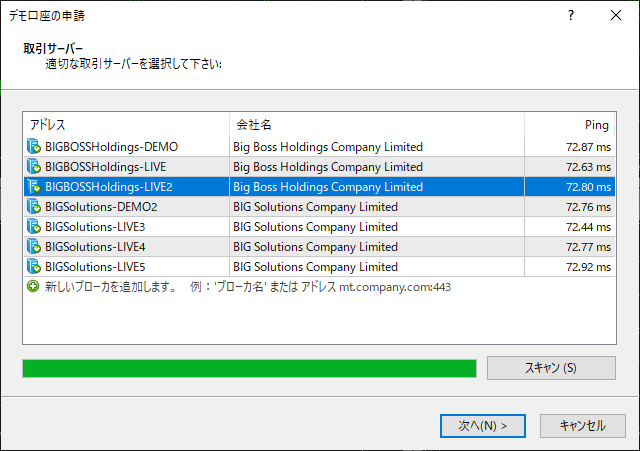Click company name in BIGSolutions-LIVE5 row
Image resolution: width=640 pixels, height=451 pixels.
315,267
